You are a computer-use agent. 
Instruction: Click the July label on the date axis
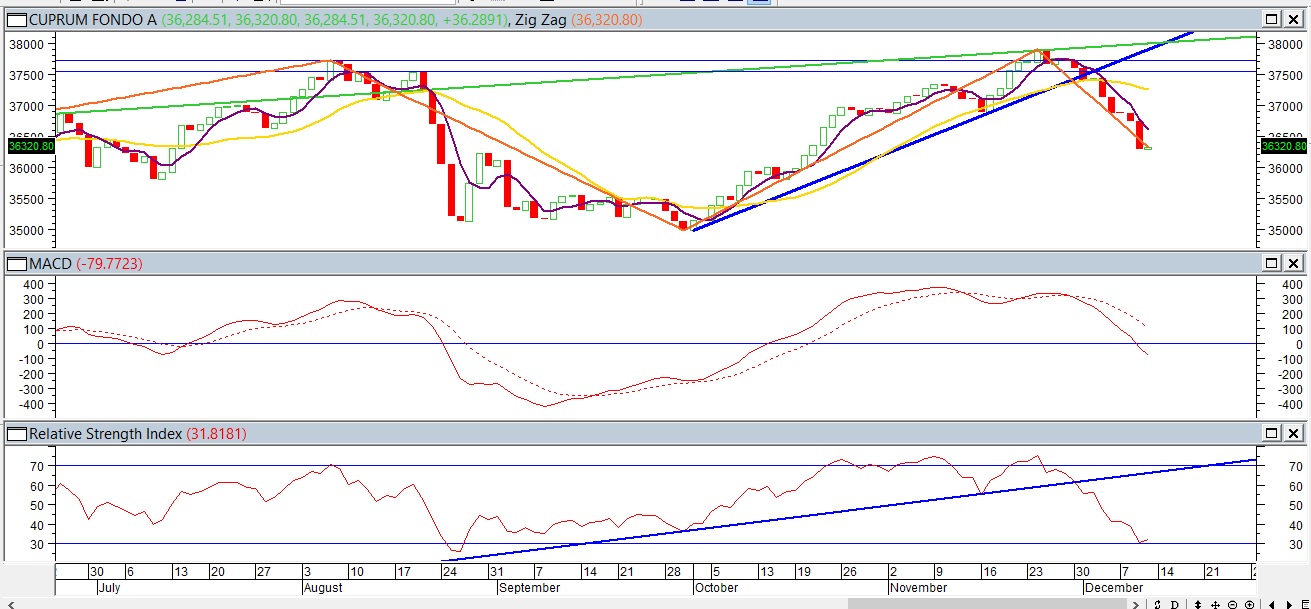coord(108,588)
